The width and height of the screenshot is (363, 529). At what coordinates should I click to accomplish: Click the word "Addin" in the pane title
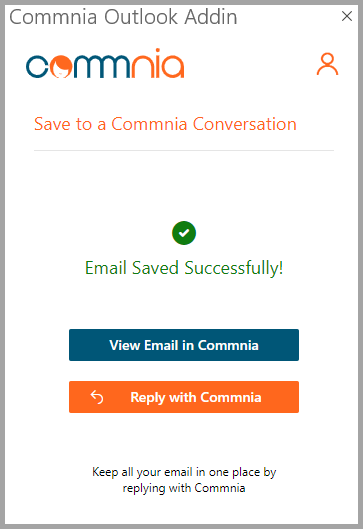click(211, 17)
